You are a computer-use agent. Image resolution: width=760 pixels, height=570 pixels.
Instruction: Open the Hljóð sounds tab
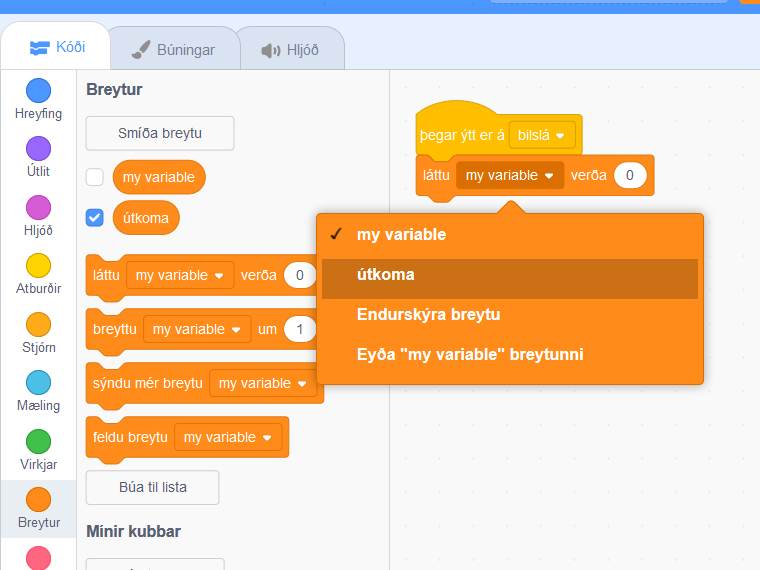[x=289, y=49]
